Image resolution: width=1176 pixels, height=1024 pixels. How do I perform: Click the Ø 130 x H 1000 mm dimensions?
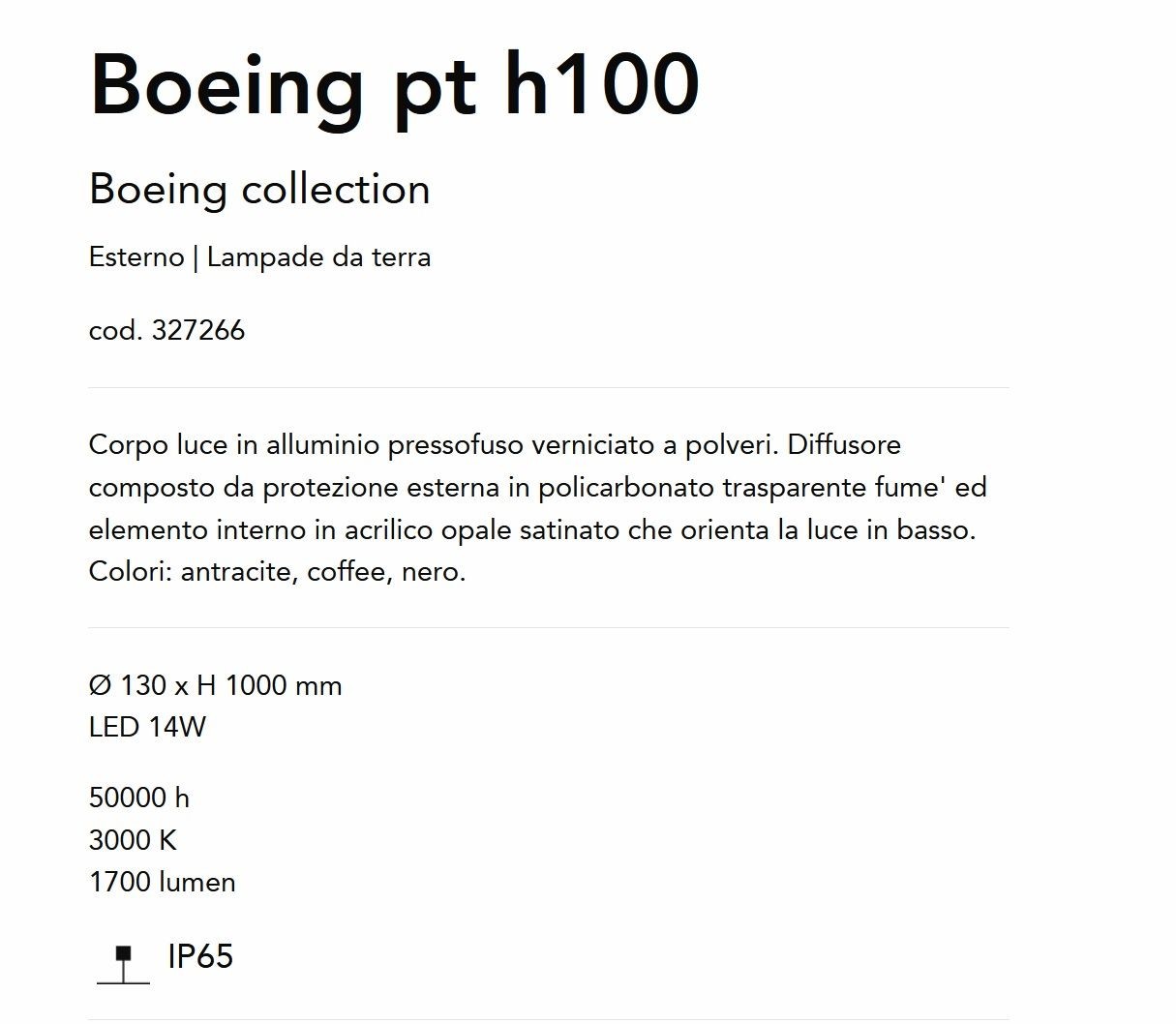click(215, 686)
